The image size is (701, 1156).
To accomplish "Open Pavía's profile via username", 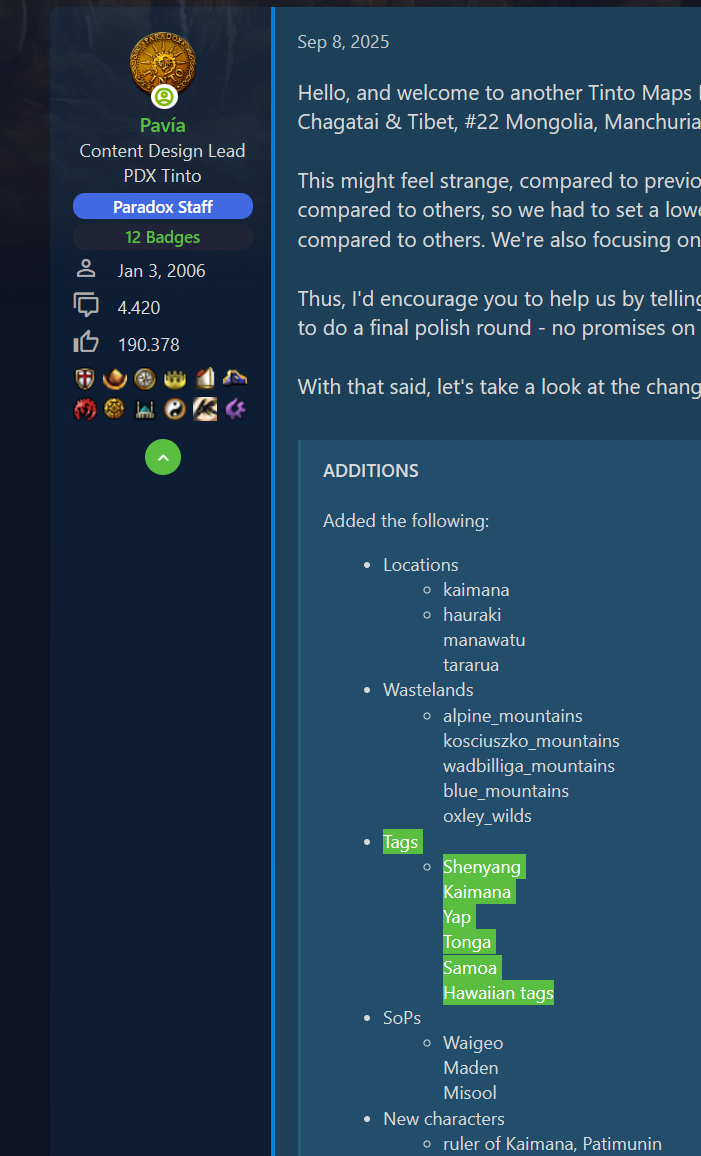I will pos(163,125).
